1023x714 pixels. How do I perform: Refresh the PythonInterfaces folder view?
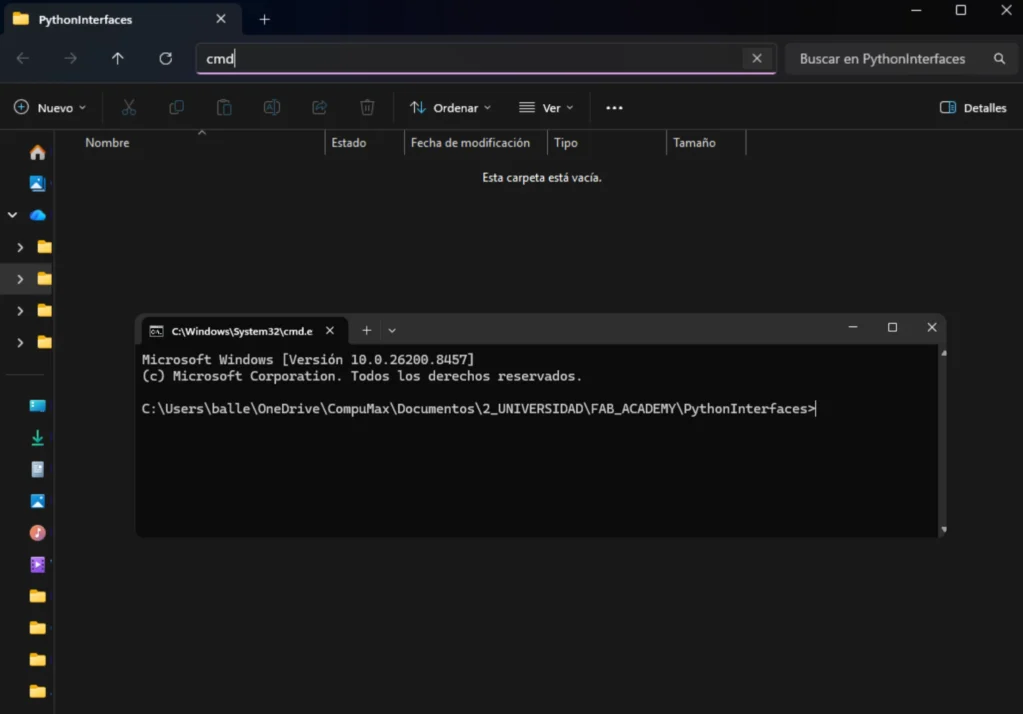pyautogui.click(x=166, y=59)
